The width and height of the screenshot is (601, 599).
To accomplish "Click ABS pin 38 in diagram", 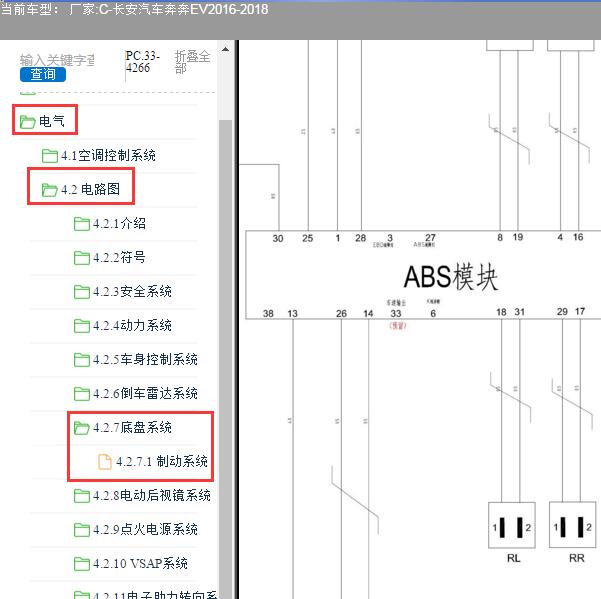I will coord(268,313).
